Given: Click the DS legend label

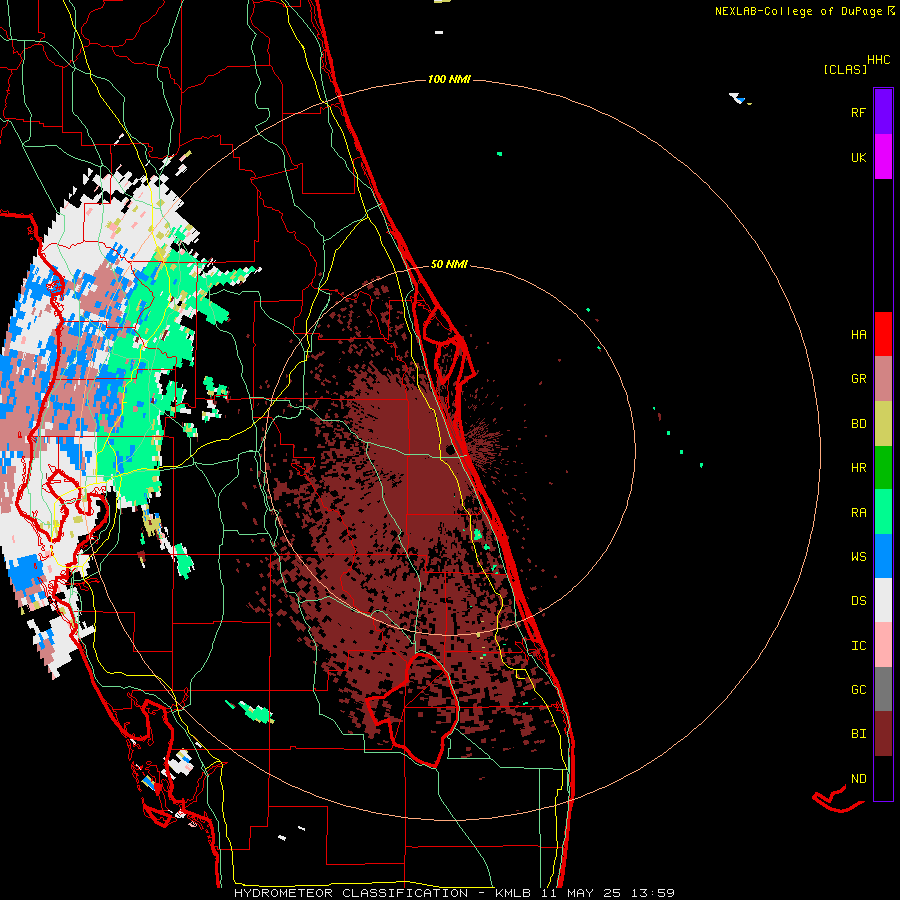Looking at the screenshot, I should coord(858,601).
